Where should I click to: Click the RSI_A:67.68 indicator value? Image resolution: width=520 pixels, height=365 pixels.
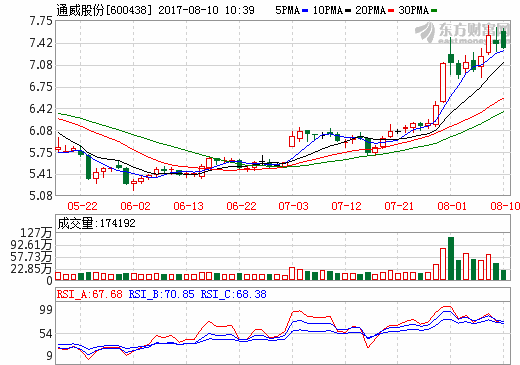[x=89, y=294]
